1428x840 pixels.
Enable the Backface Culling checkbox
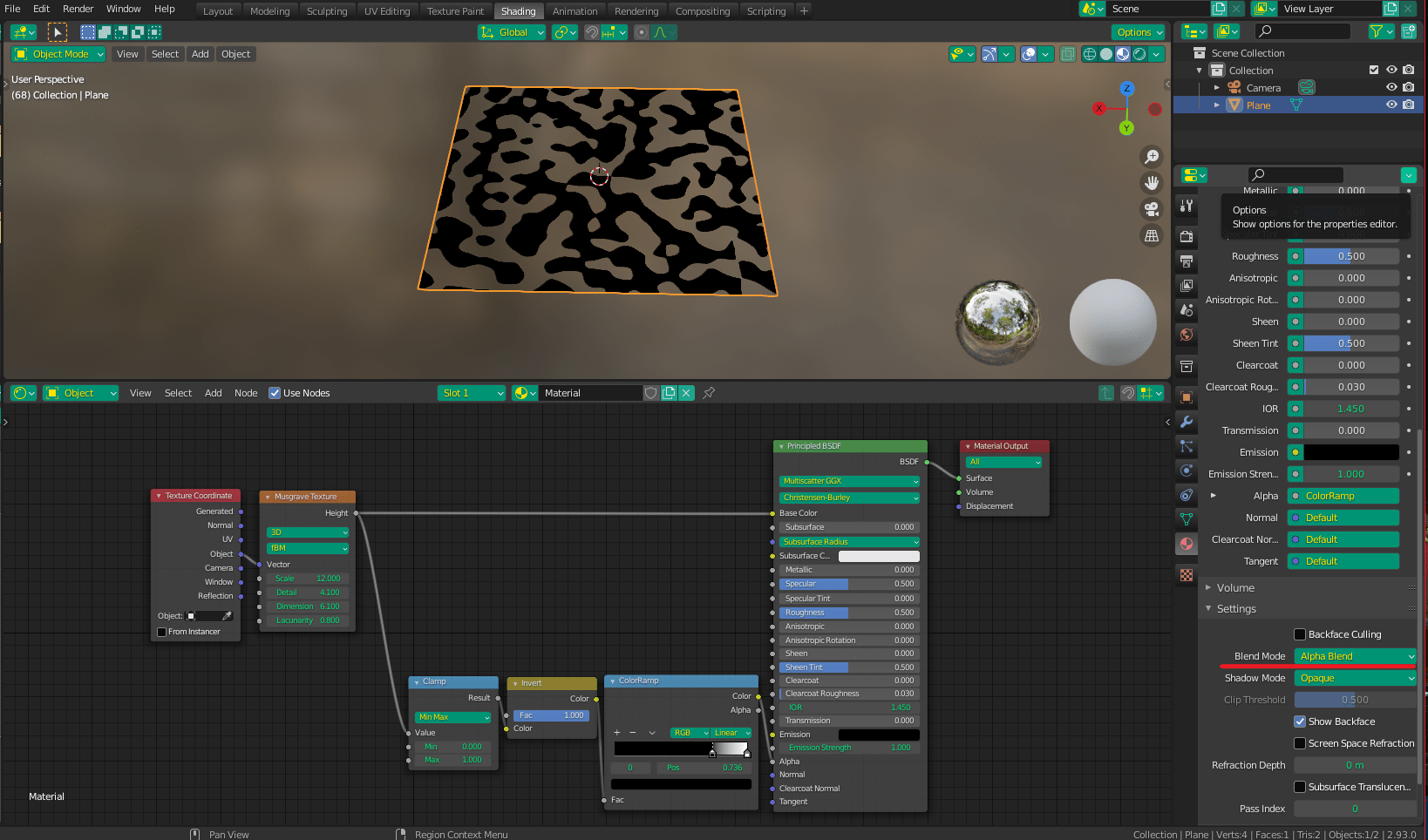coord(1300,634)
